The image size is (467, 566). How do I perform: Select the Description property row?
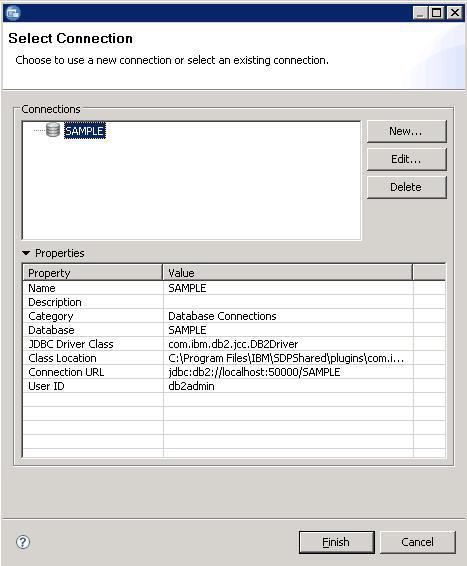tap(234, 302)
